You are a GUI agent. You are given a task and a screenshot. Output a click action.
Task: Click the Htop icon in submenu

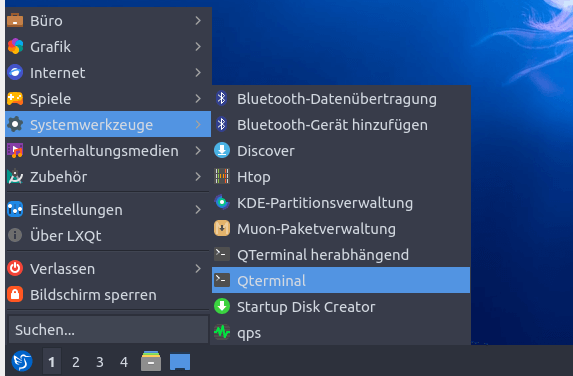tap(222, 176)
